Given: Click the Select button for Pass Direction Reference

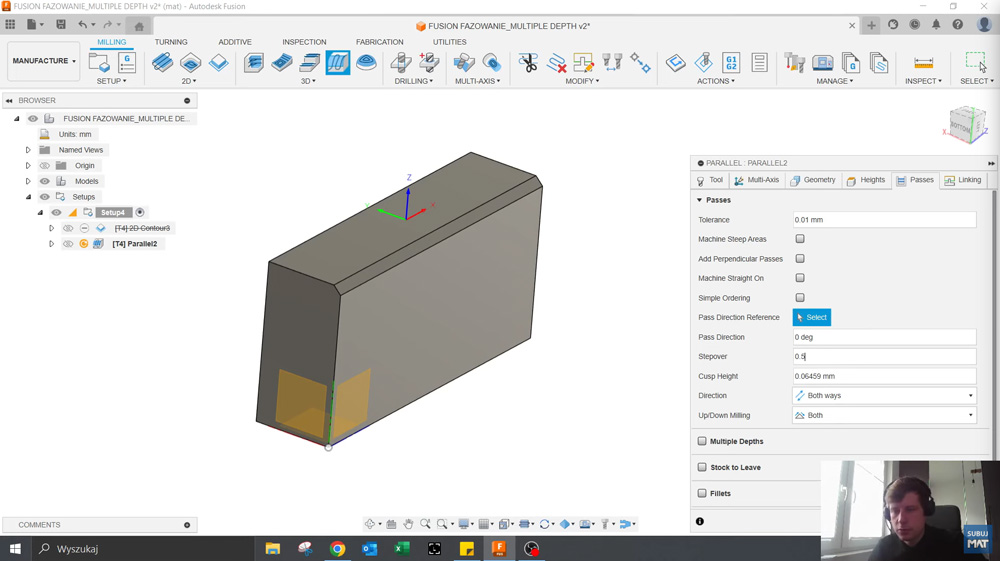Looking at the screenshot, I should pos(811,317).
